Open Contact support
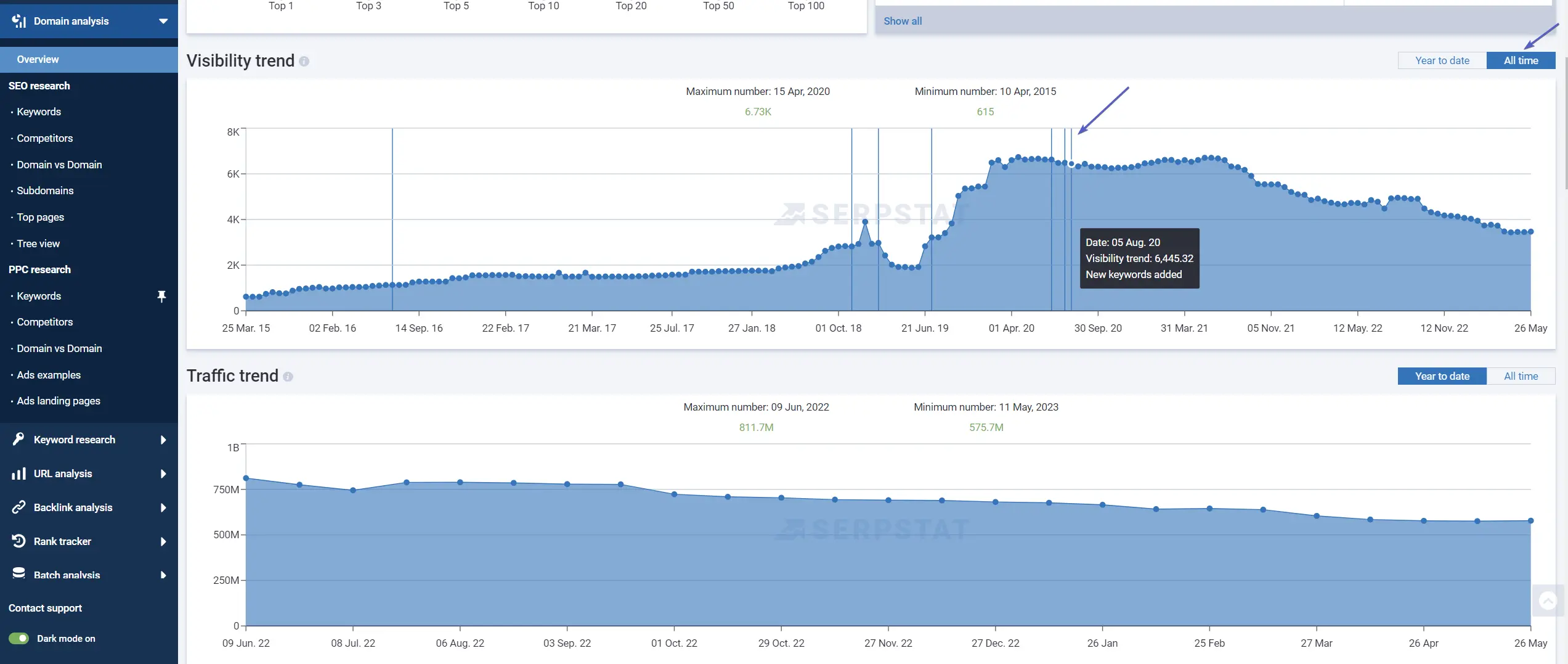 pos(45,608)
